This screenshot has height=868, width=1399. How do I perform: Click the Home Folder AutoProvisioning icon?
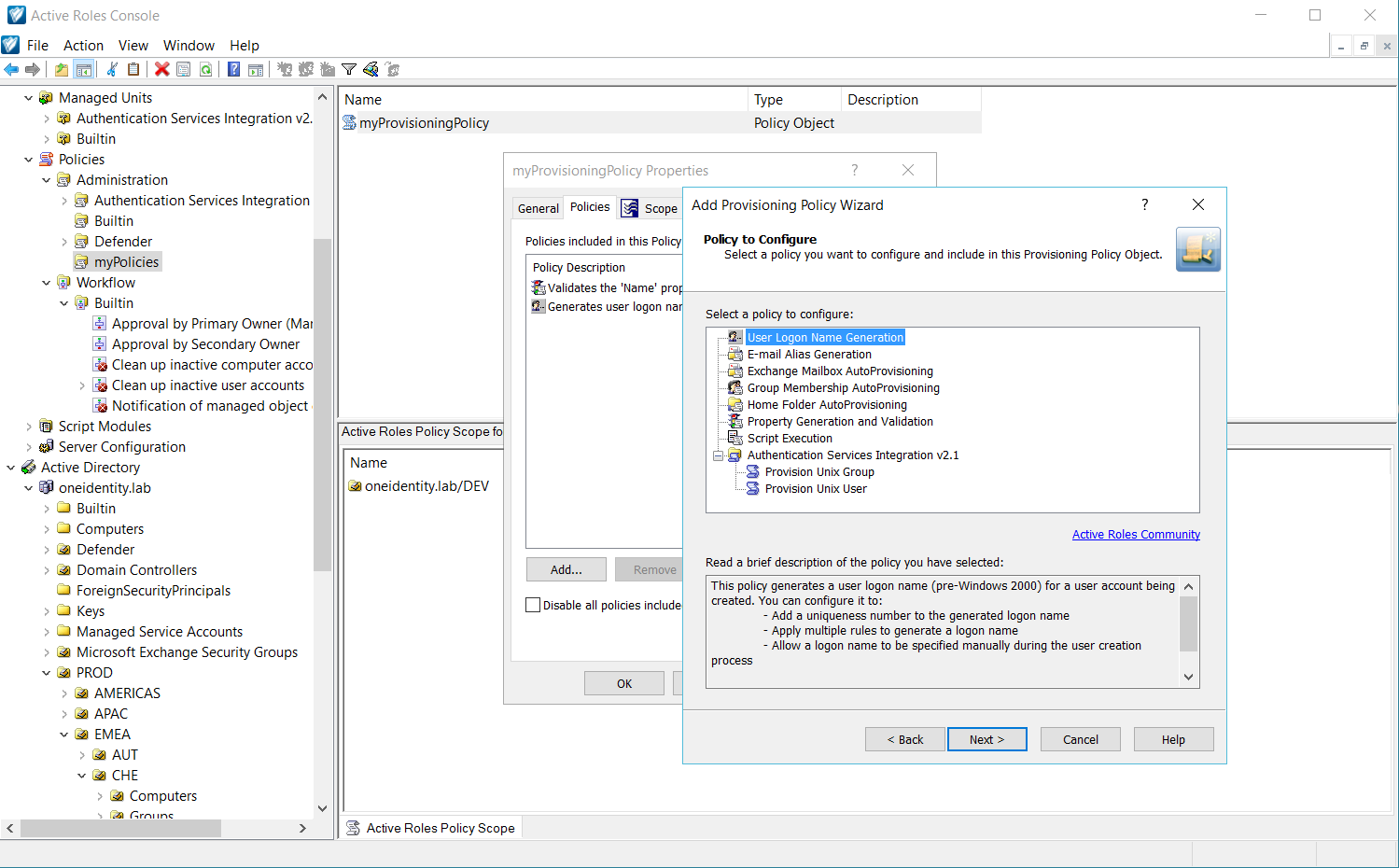pyautogui.click(x=735, y=404)
